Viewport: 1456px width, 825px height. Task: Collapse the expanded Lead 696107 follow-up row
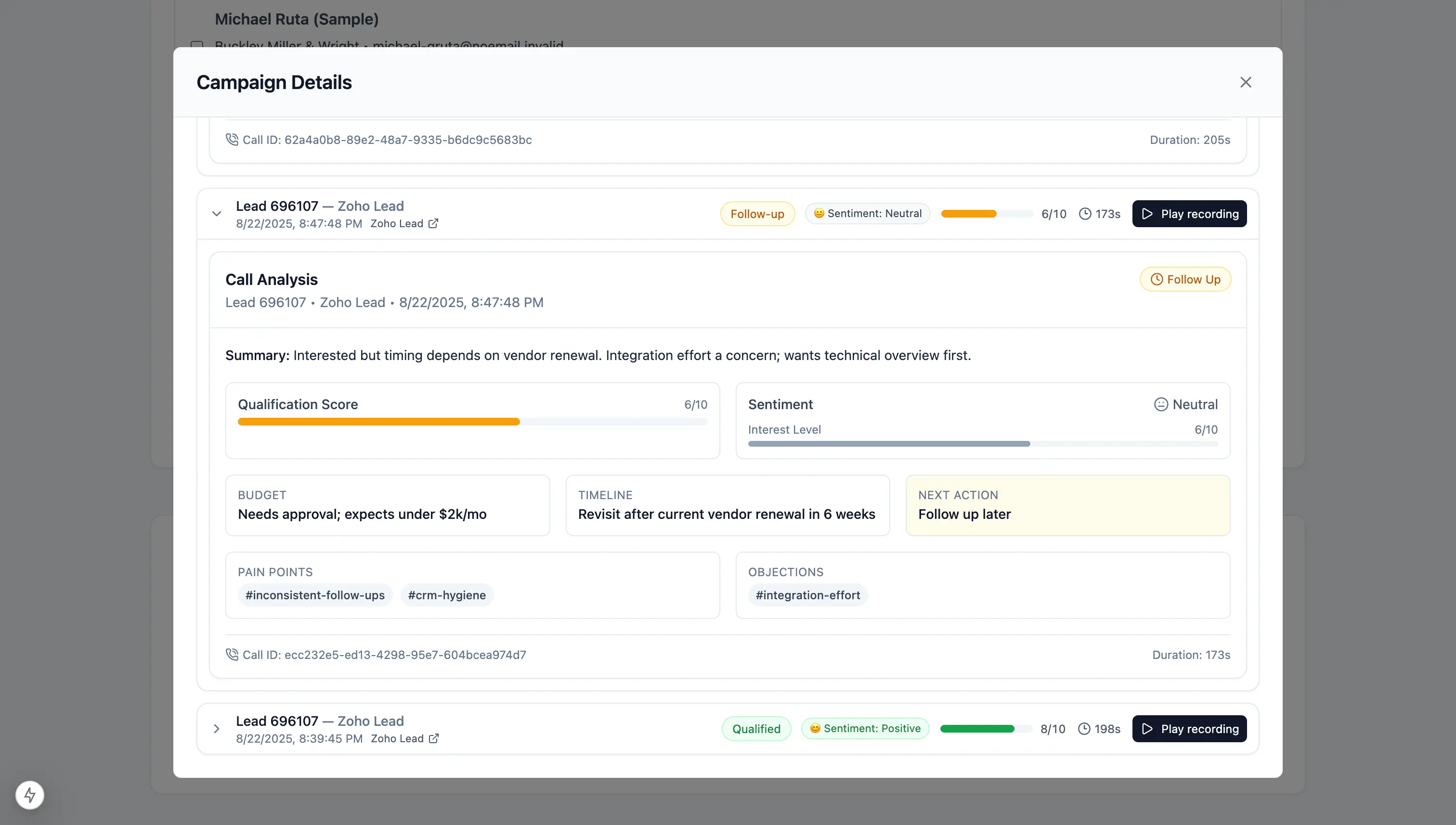tap(217, 214)
